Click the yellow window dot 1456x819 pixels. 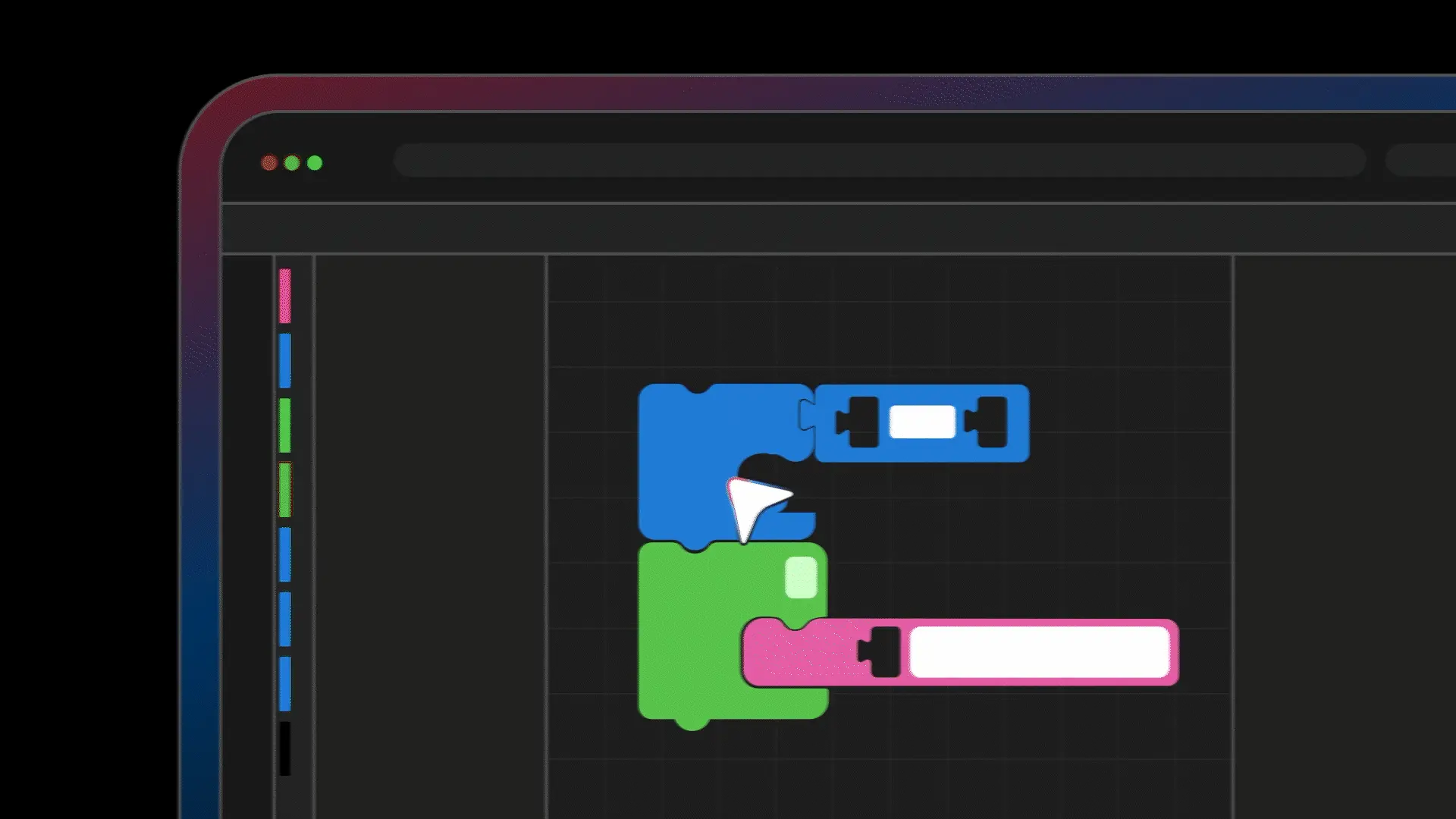292,163
